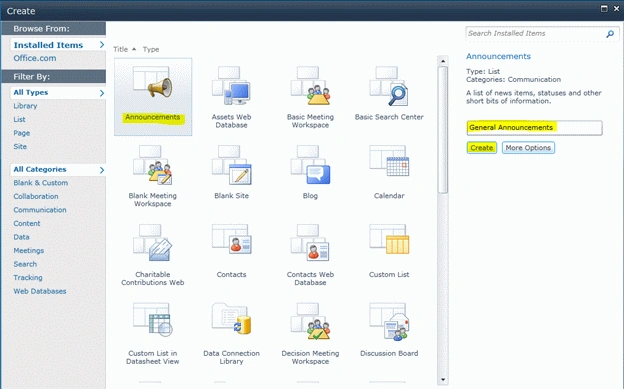Filter by Page type
The height and width of the screenshot is (389, 624).
[x=21, y=133]
